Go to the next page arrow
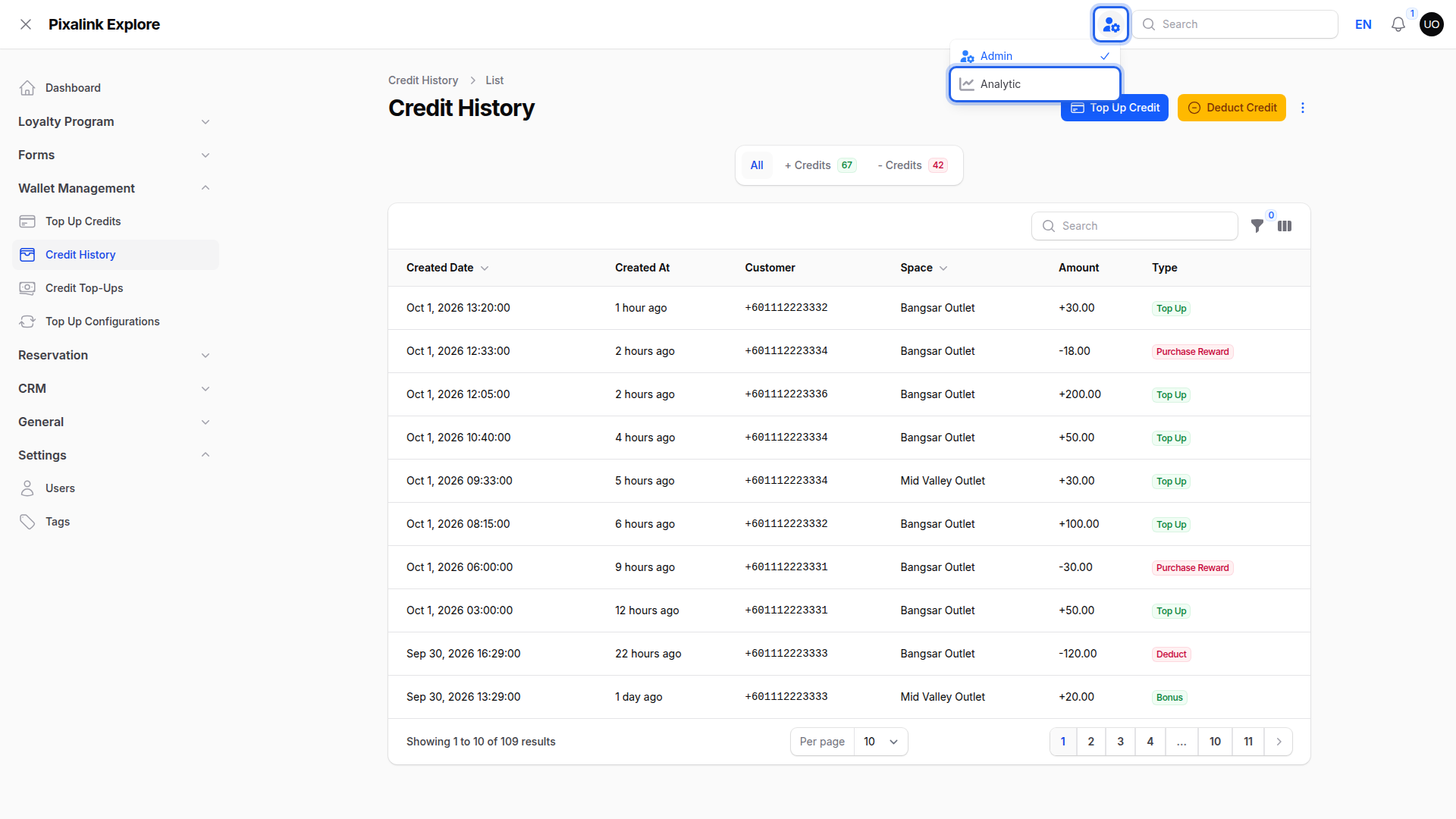 pos(1279,742)
